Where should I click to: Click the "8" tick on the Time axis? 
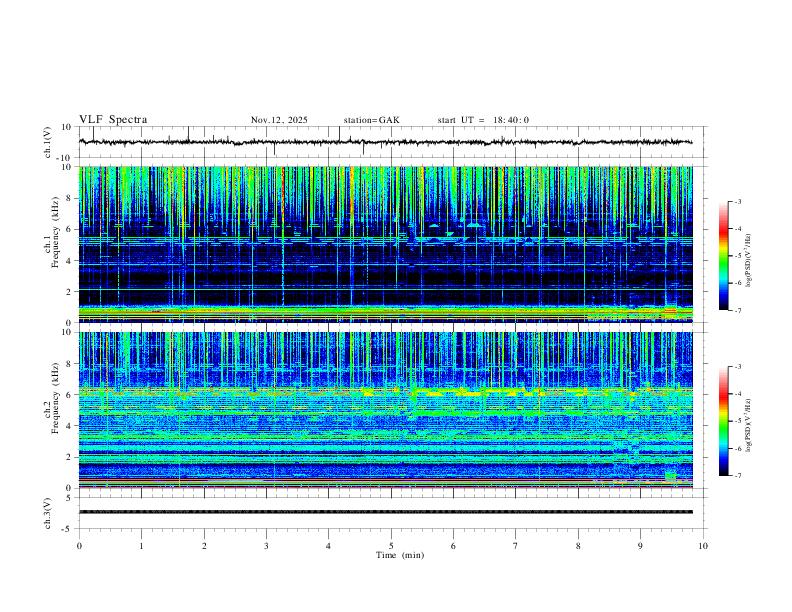click(578, 546)
